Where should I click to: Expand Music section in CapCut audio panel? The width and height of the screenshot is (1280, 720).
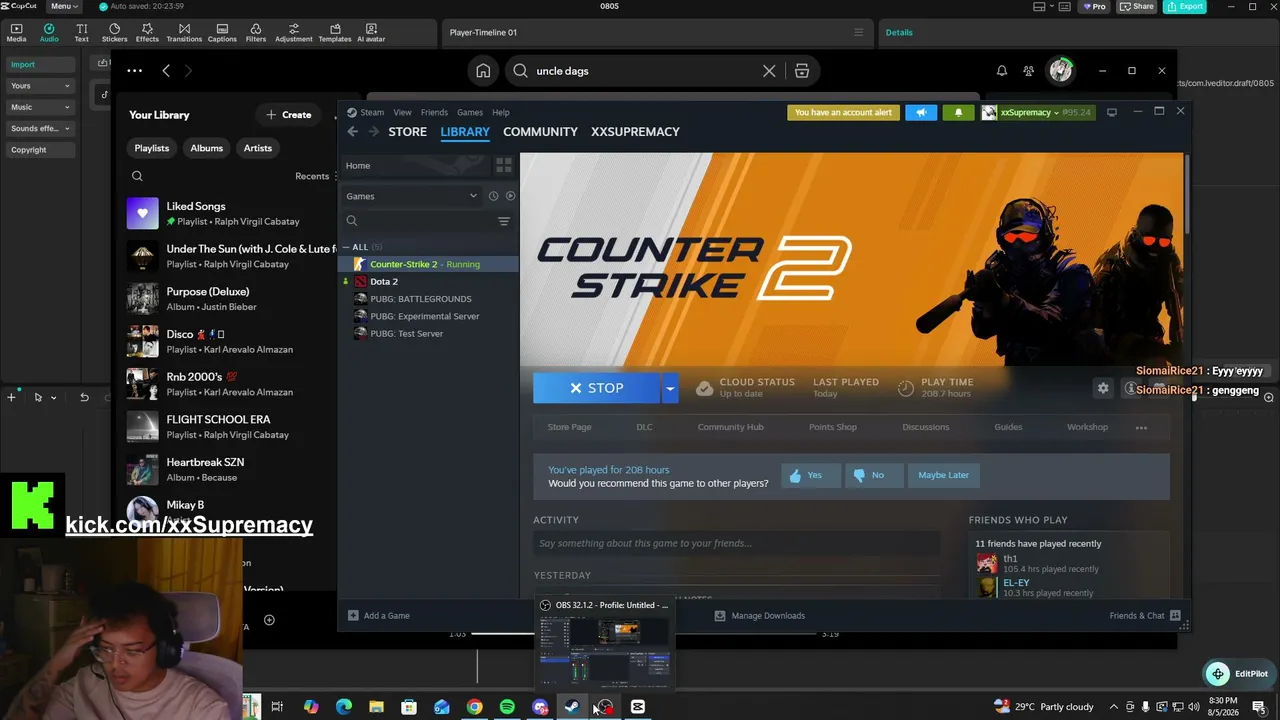coord(40,107)
